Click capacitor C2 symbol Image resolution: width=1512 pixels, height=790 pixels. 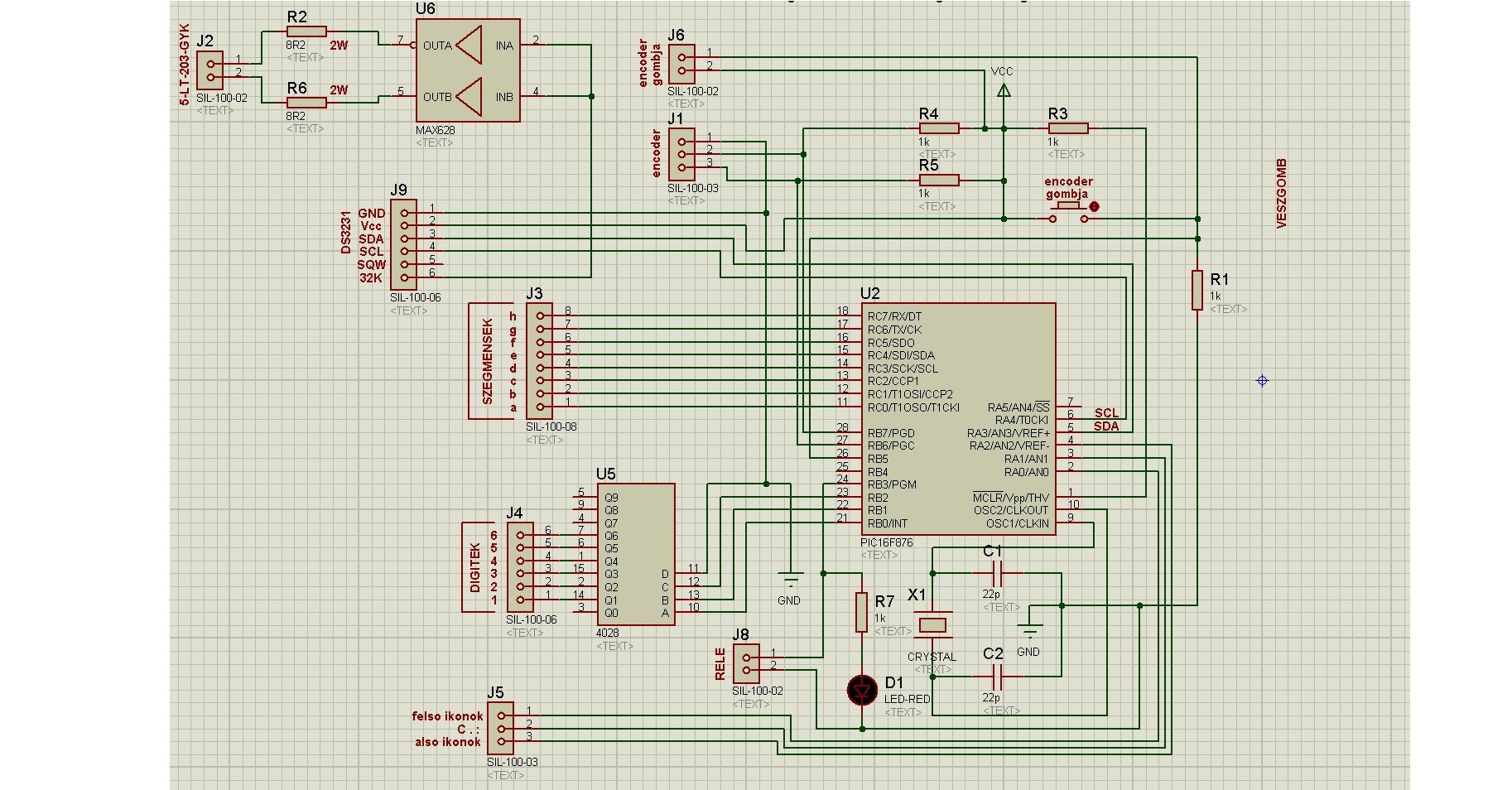point(997,677)
